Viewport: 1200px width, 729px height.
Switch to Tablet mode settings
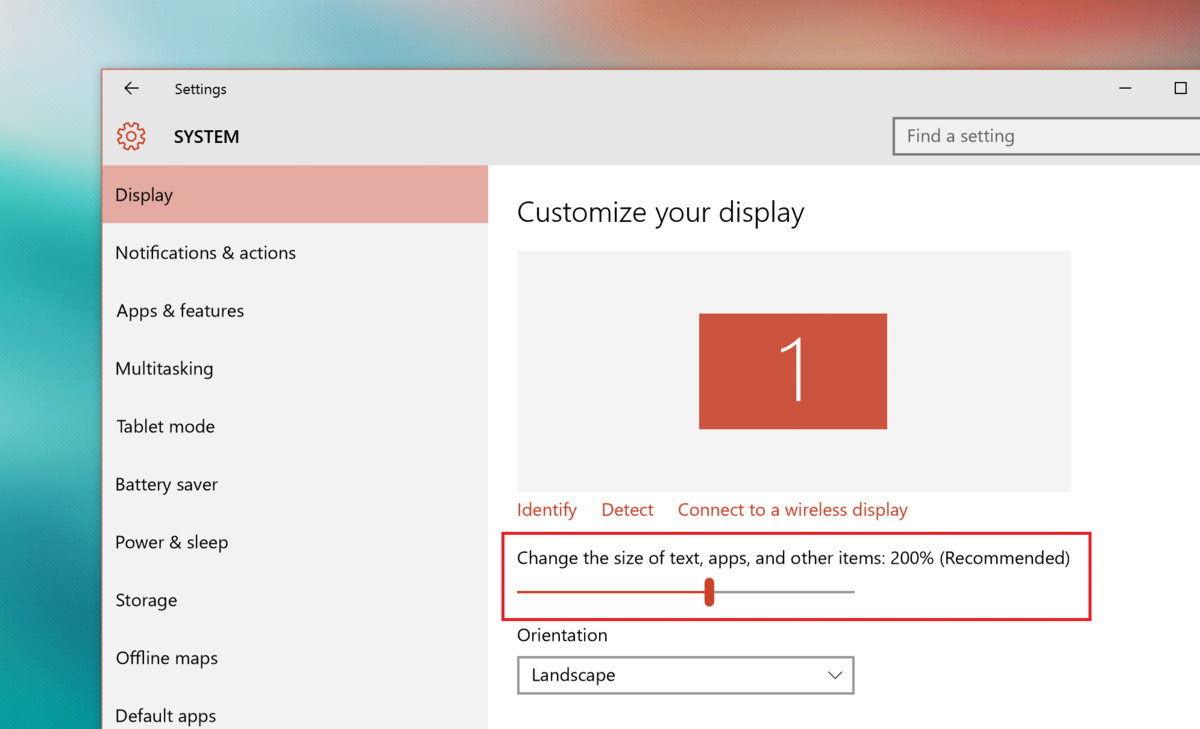click(x=165, y=427)
